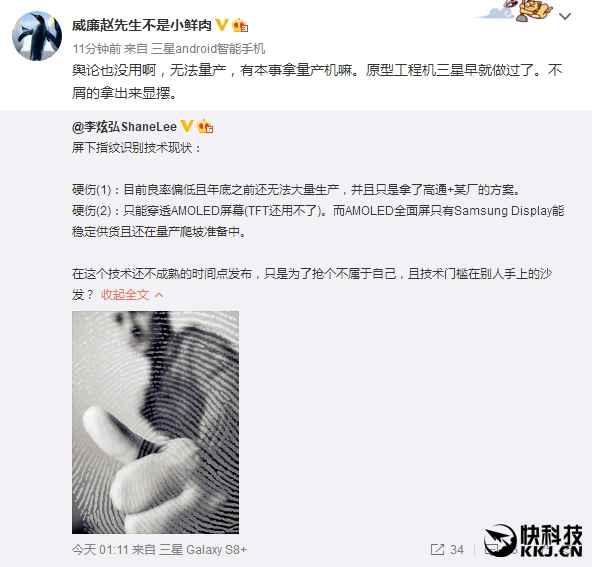Click the crown member badge next to 李炫弘ShaneLee

[205, 126]
